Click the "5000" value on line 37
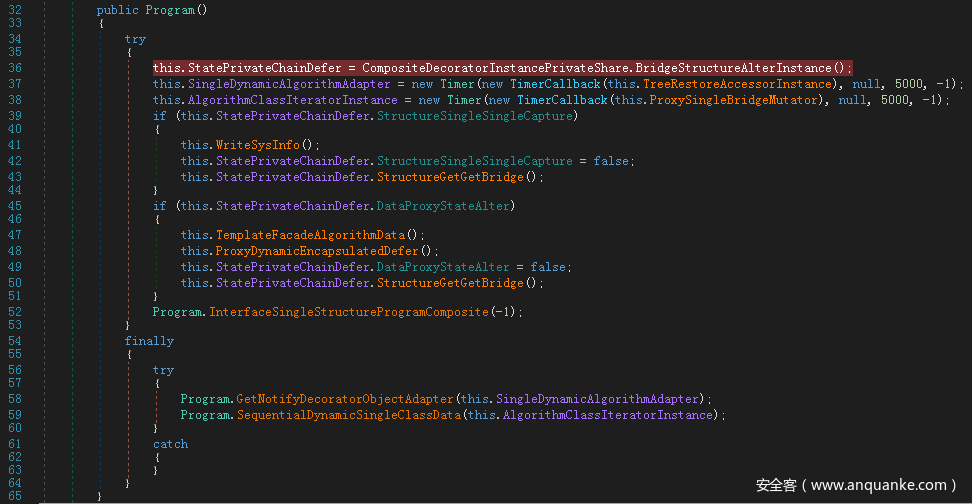972x504 pixels. (908, 84)
